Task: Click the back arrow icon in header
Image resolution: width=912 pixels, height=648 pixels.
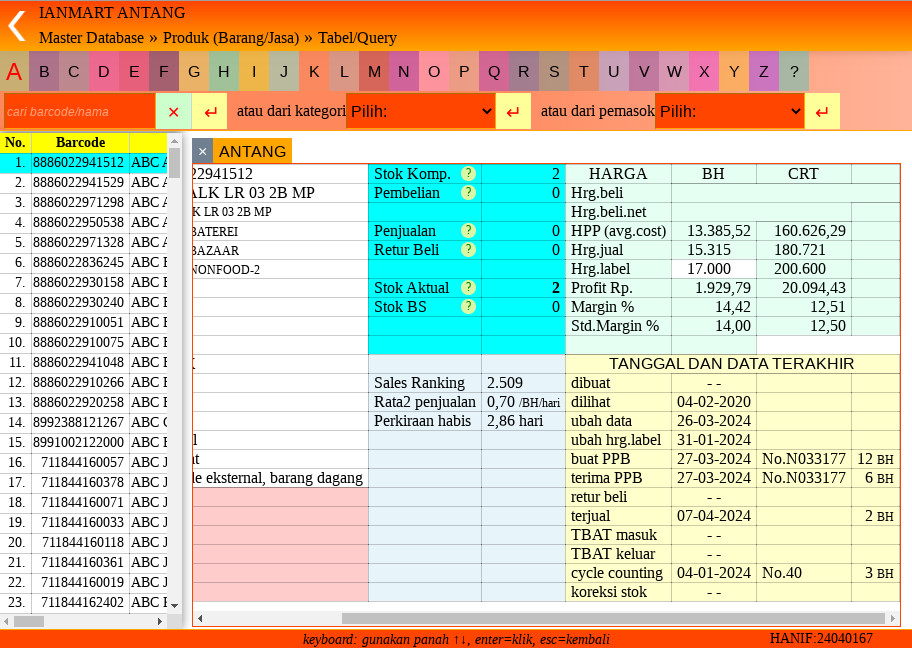Action: click(17, 25)
